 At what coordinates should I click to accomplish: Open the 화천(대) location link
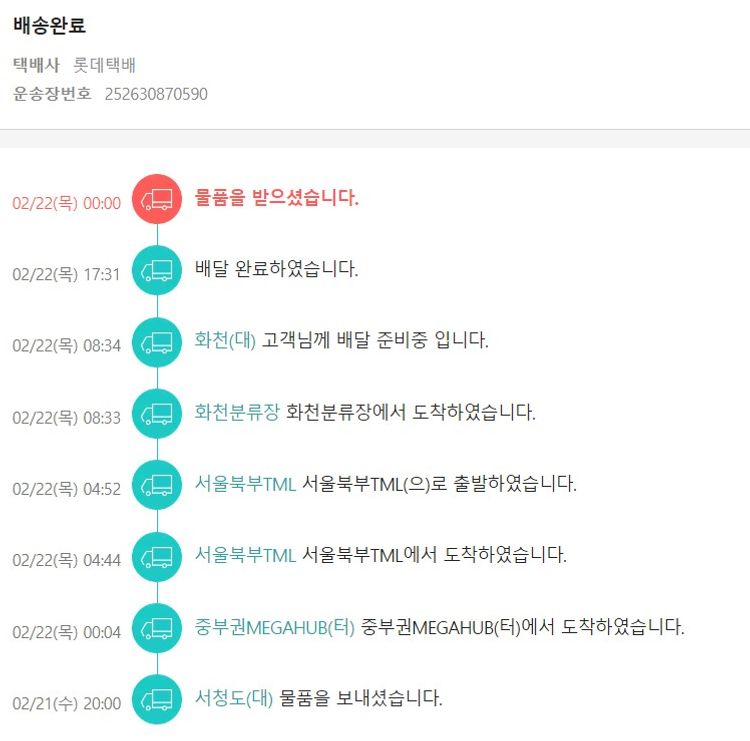(x=225, y=340)
